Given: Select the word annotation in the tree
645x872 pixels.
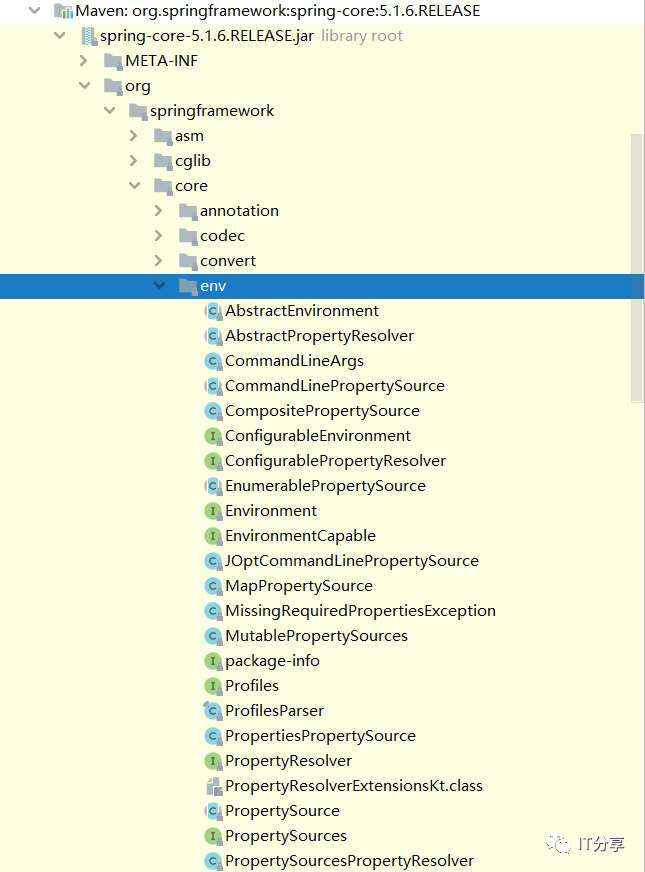Looking at the screenshot, I should point(239,211).
